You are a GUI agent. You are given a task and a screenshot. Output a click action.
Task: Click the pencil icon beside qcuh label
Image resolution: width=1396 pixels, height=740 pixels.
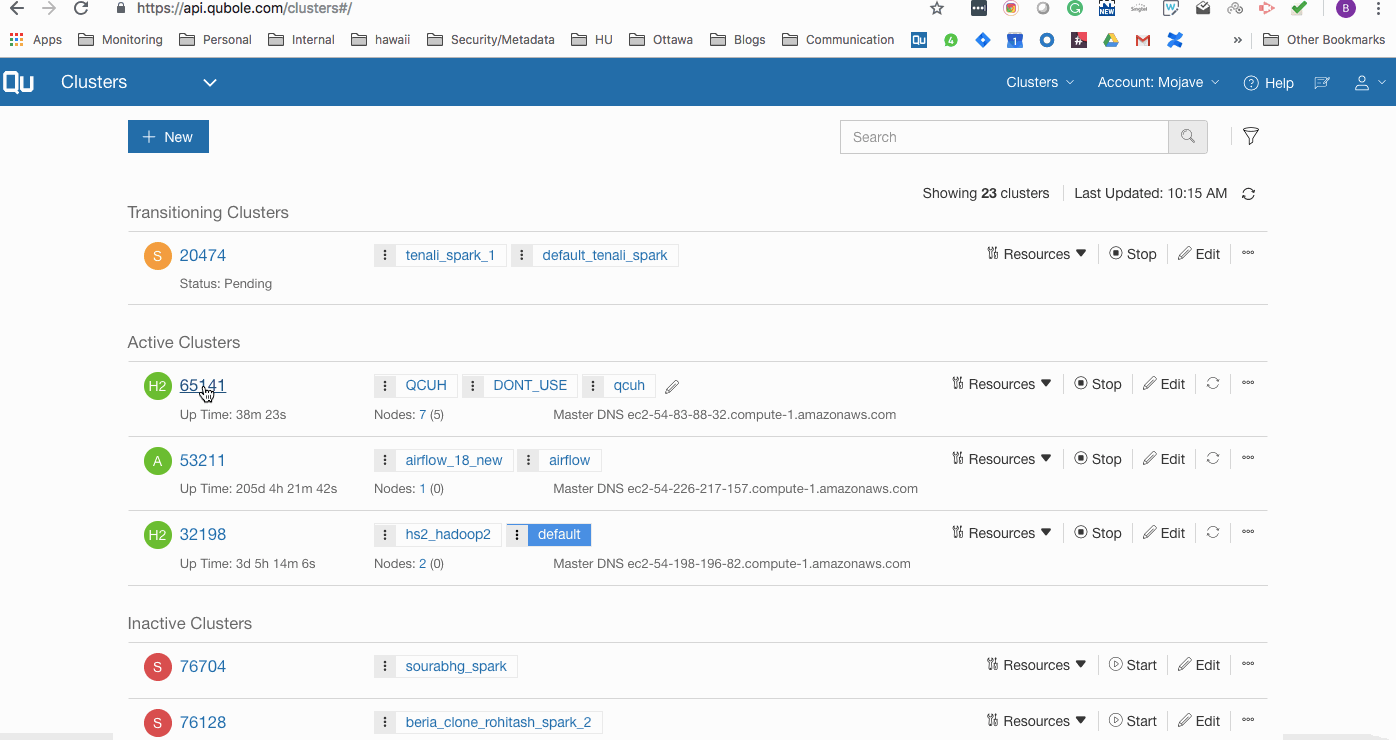pyautogui.click(x=672, y=386)
